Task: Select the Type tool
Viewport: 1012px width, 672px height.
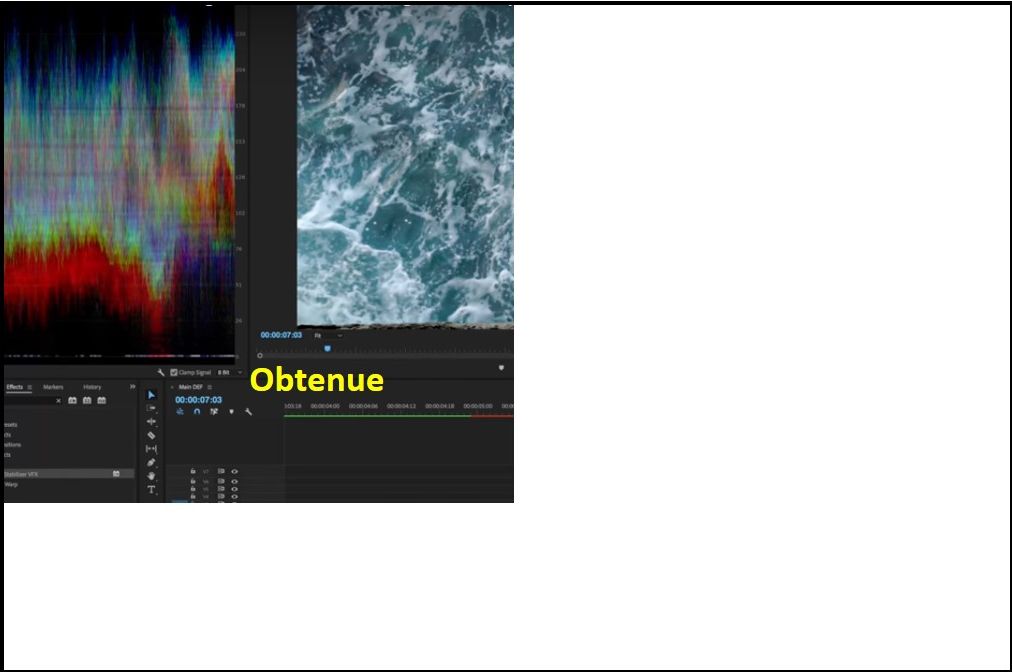Action: (x=151, y=490)
